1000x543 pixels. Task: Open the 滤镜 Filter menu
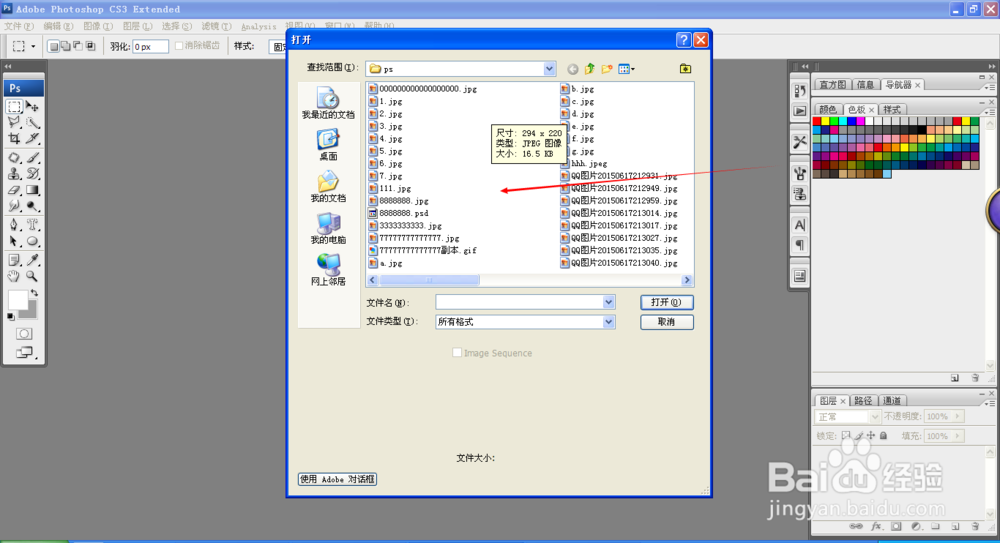pyautogui.click(x=216, y=26)
